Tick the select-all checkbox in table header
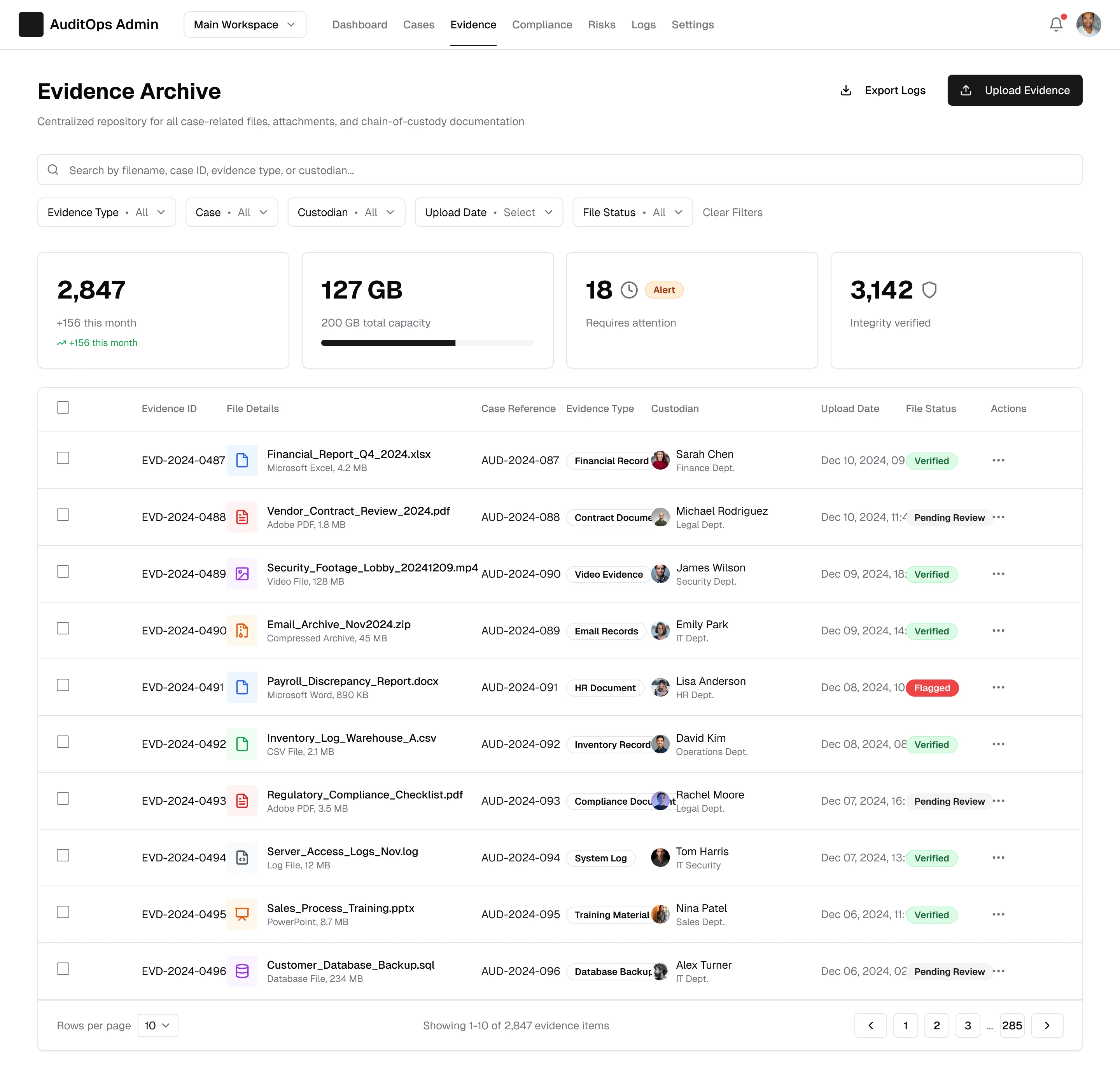 point(63,407)
